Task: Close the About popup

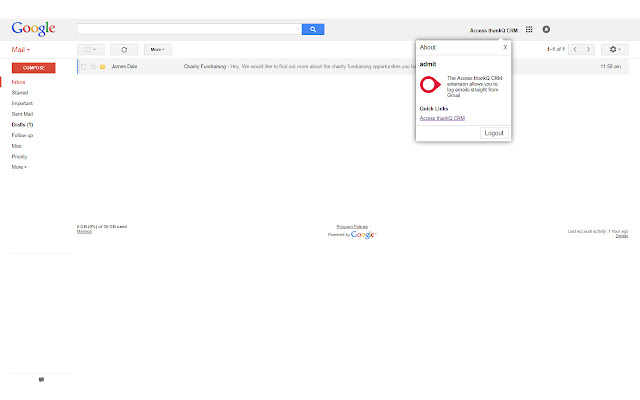Action: [x=505, y=47]
